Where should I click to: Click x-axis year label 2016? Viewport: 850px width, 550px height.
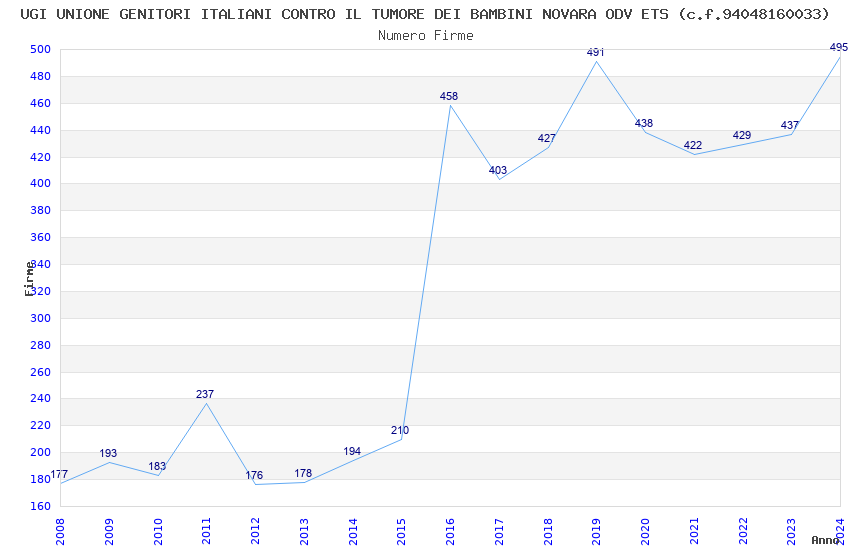(450, 531)
